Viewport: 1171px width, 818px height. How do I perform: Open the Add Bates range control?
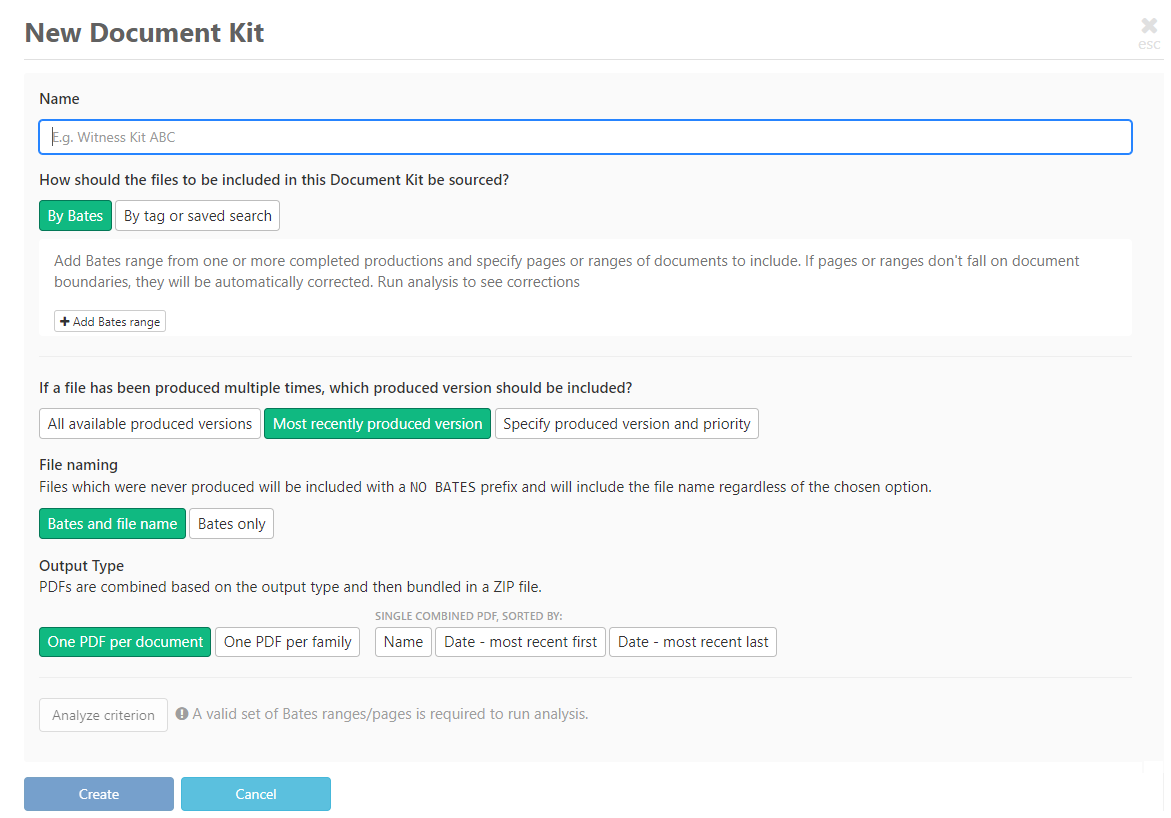pos(110,321)
